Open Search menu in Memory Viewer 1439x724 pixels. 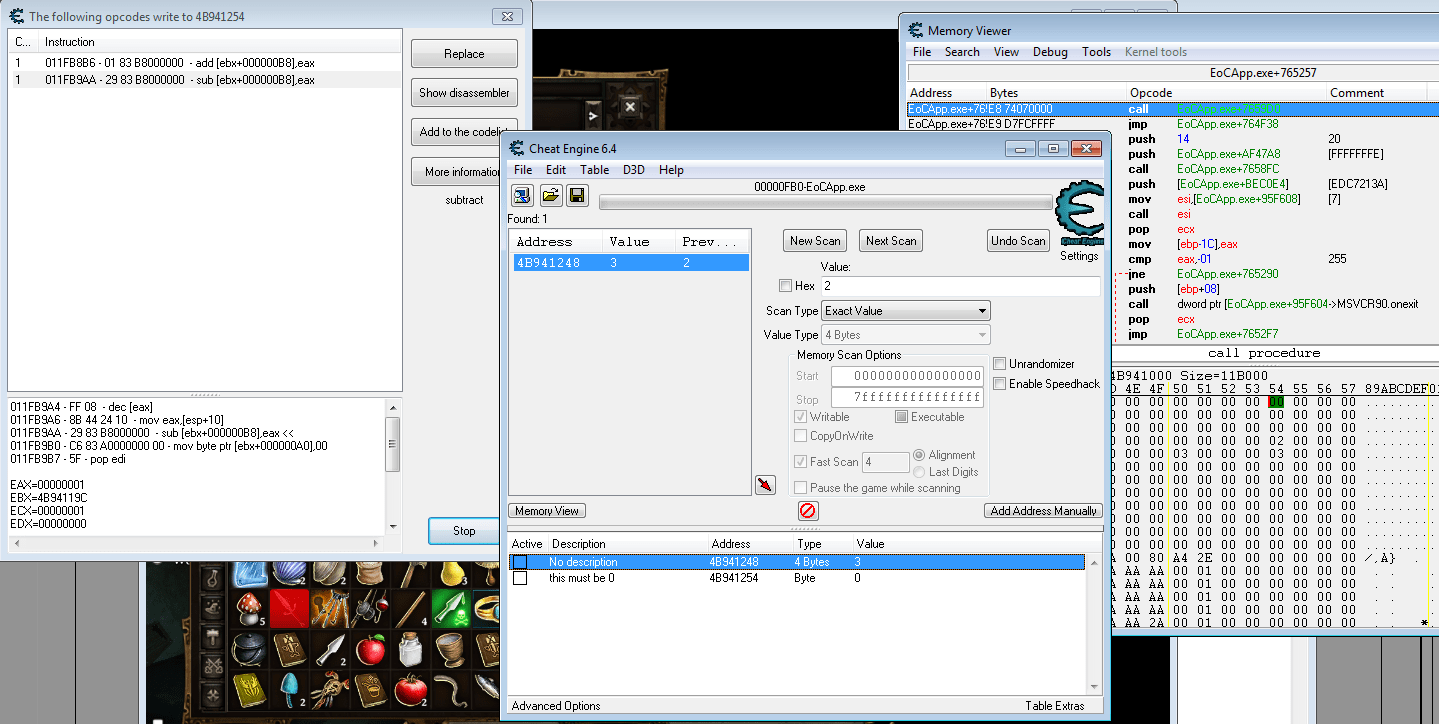pyautogui.click(x=962, y=52)
